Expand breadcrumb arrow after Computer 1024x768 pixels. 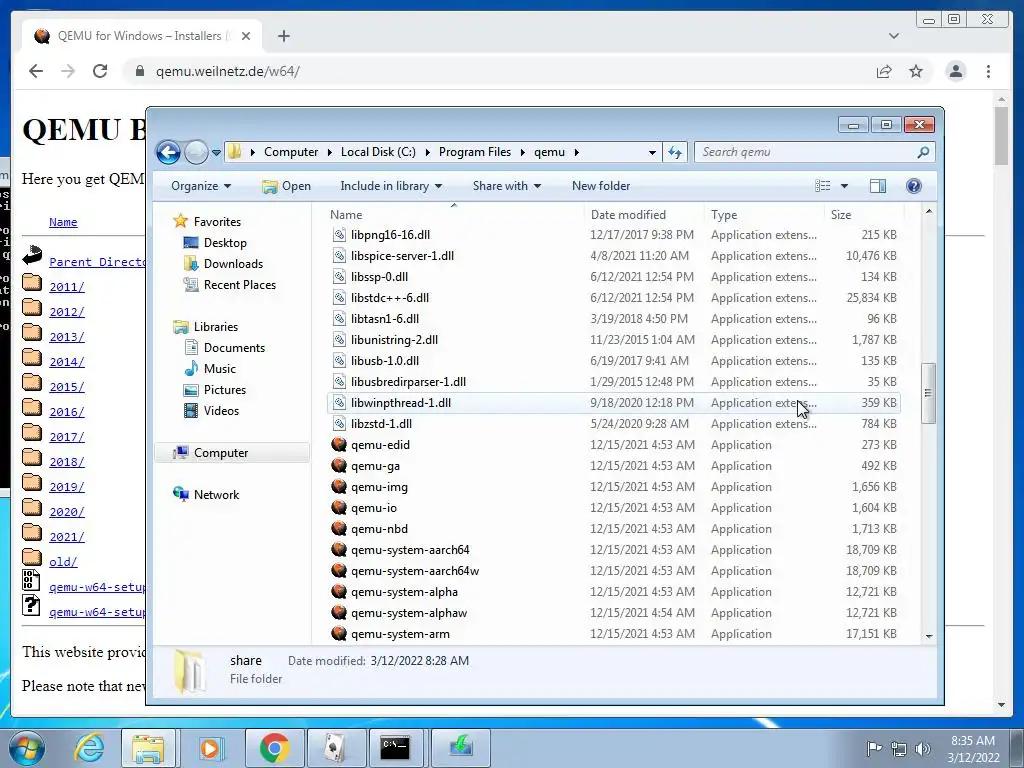click(x=329, y=152)
